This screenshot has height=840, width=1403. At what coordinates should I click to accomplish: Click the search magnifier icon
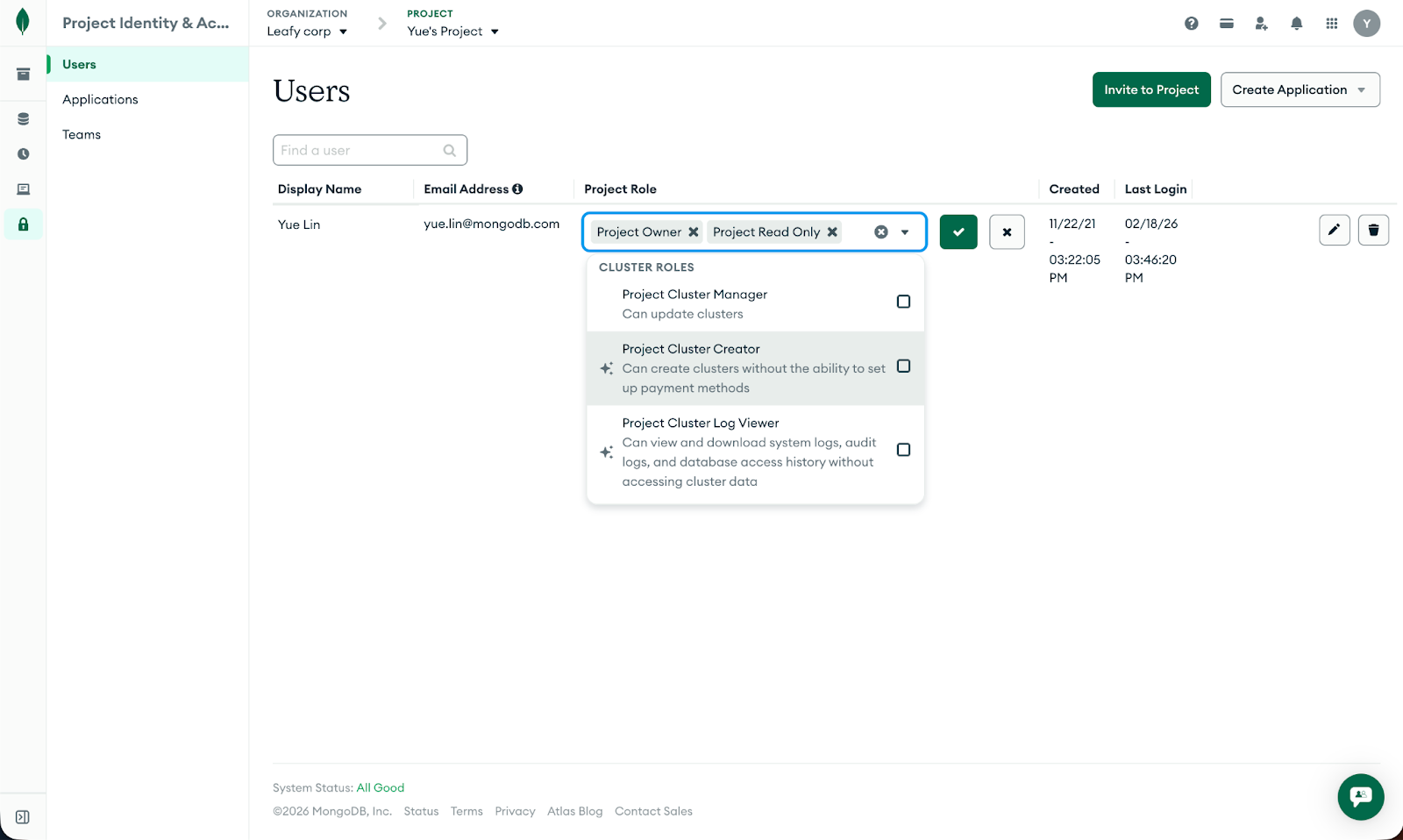450,150
